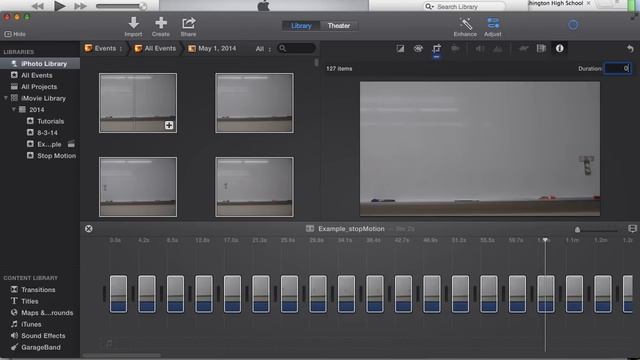
Task: Click into the Duration field
Action: [618, 69]
